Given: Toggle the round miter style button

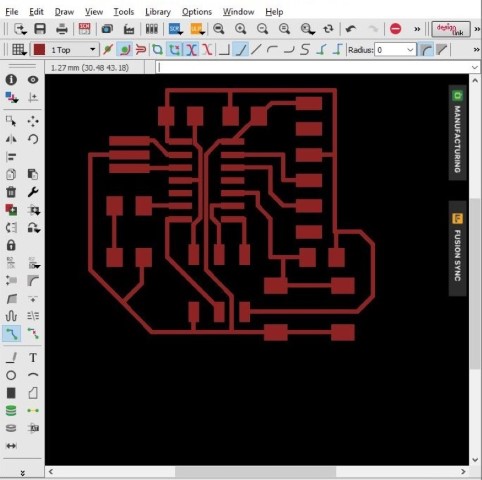Looking at the screenshot, I should click(425, 50).
